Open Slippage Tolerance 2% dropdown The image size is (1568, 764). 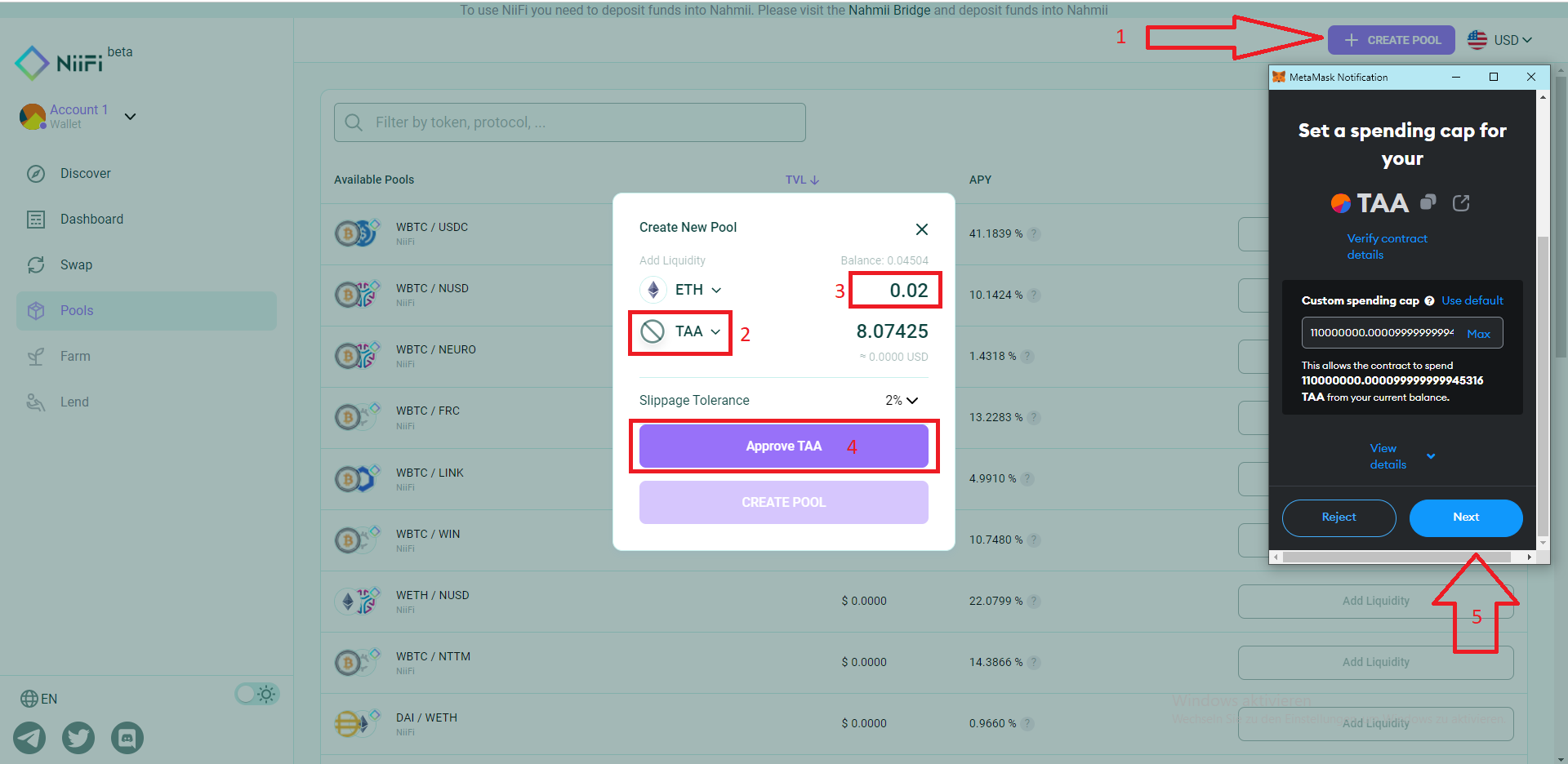[902, 400]
